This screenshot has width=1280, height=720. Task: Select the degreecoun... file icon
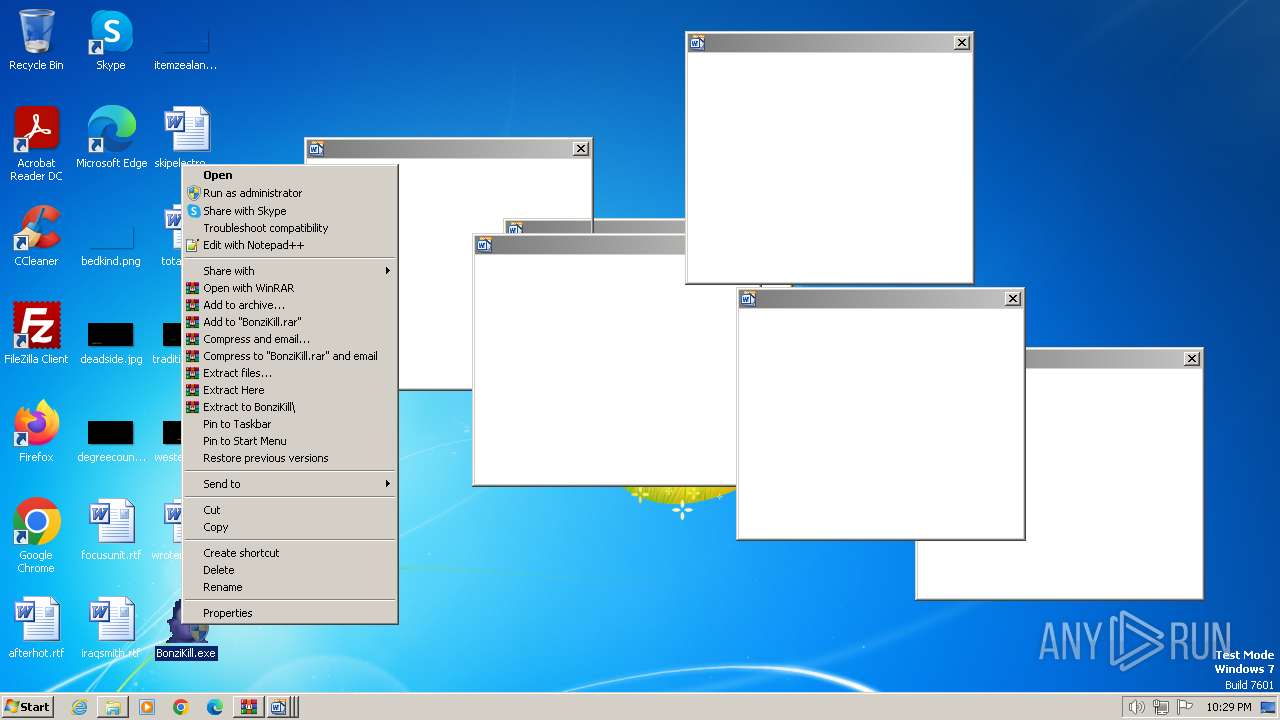111,439
